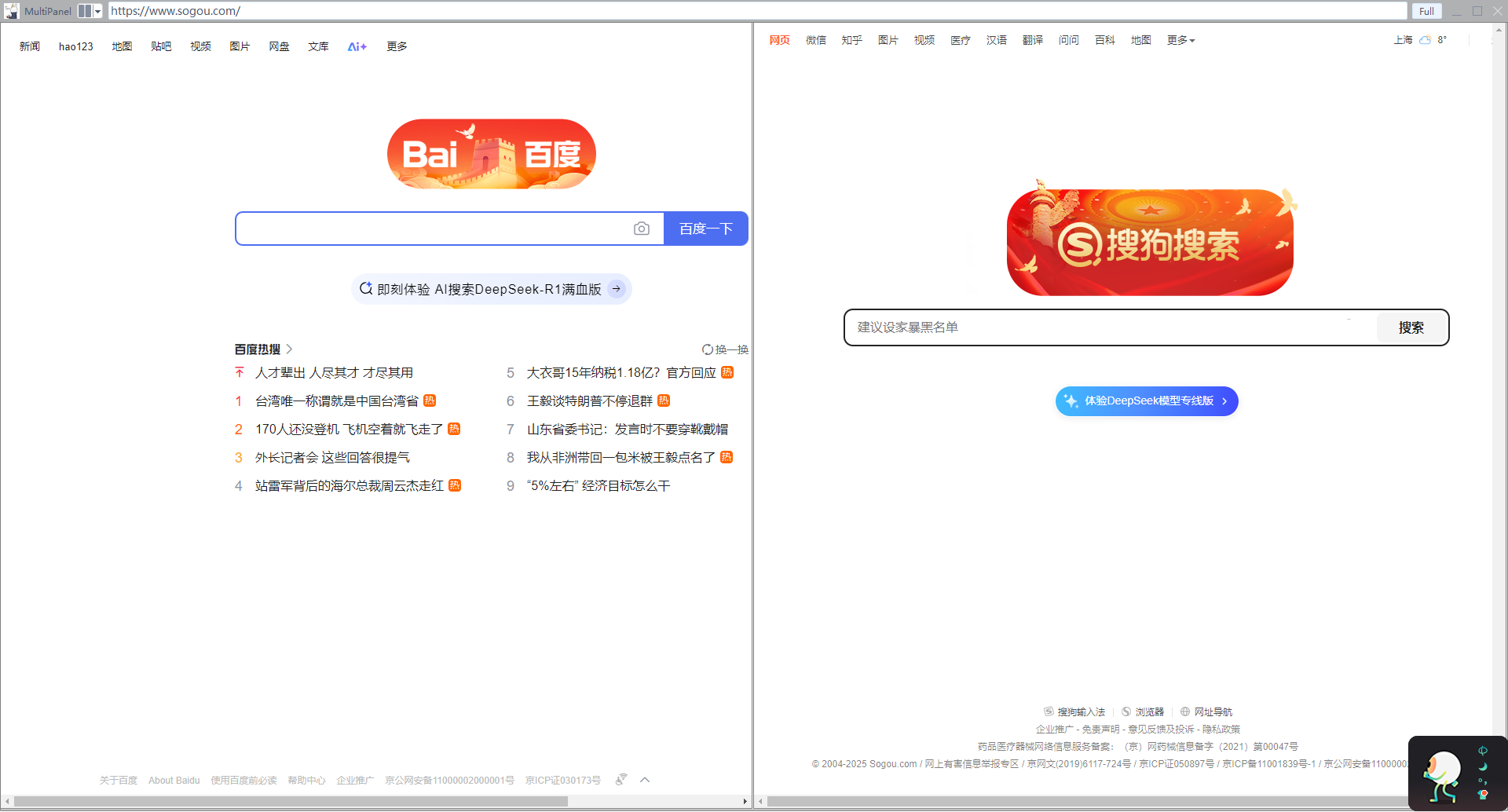Open “5%左右” 经济目标怎么干

[598, 485]
